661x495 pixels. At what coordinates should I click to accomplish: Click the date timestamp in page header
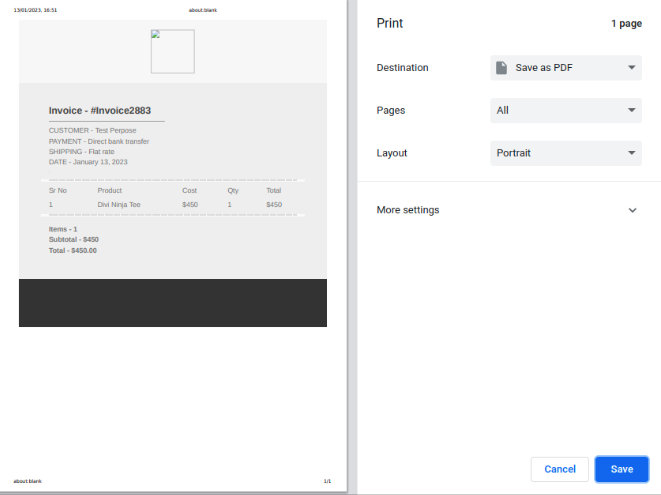pyautogui.click(x=35, y=10)
